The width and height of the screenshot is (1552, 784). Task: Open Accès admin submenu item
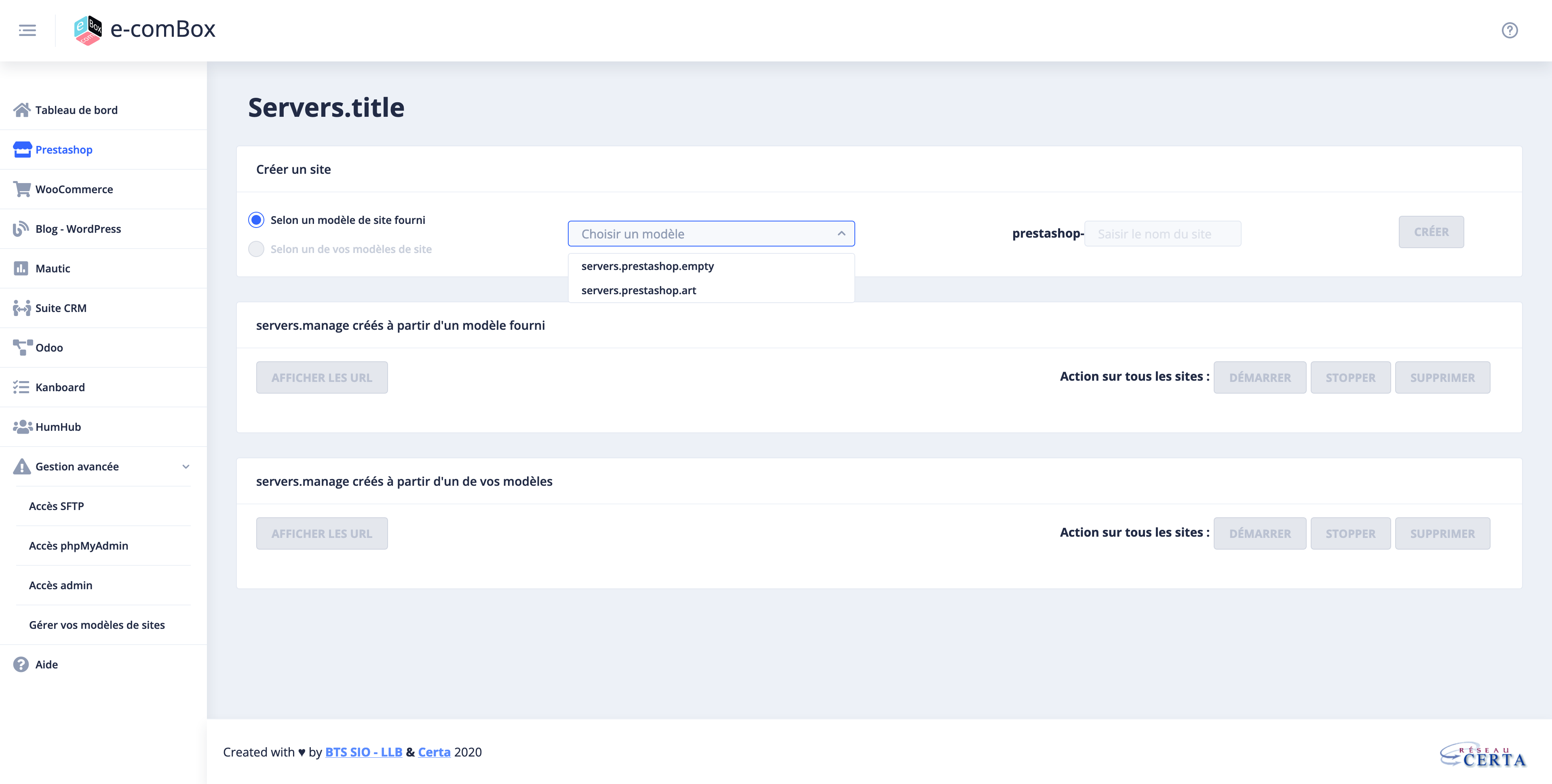pyautogui.click(x=103, y=585)
